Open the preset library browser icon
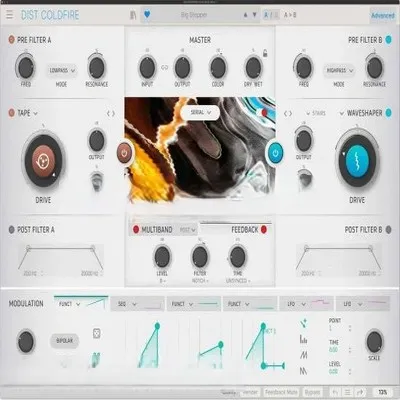 [133, 15]
